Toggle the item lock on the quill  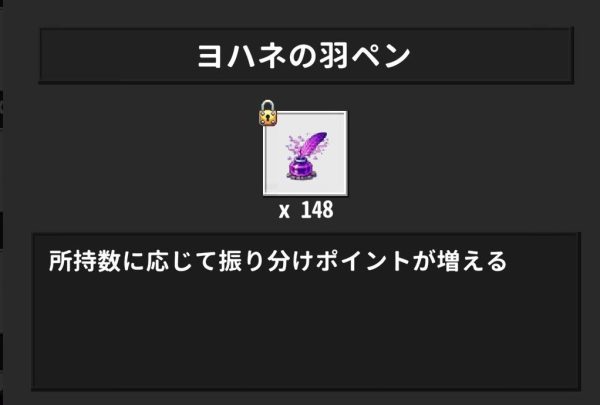[x=268, y=113]
